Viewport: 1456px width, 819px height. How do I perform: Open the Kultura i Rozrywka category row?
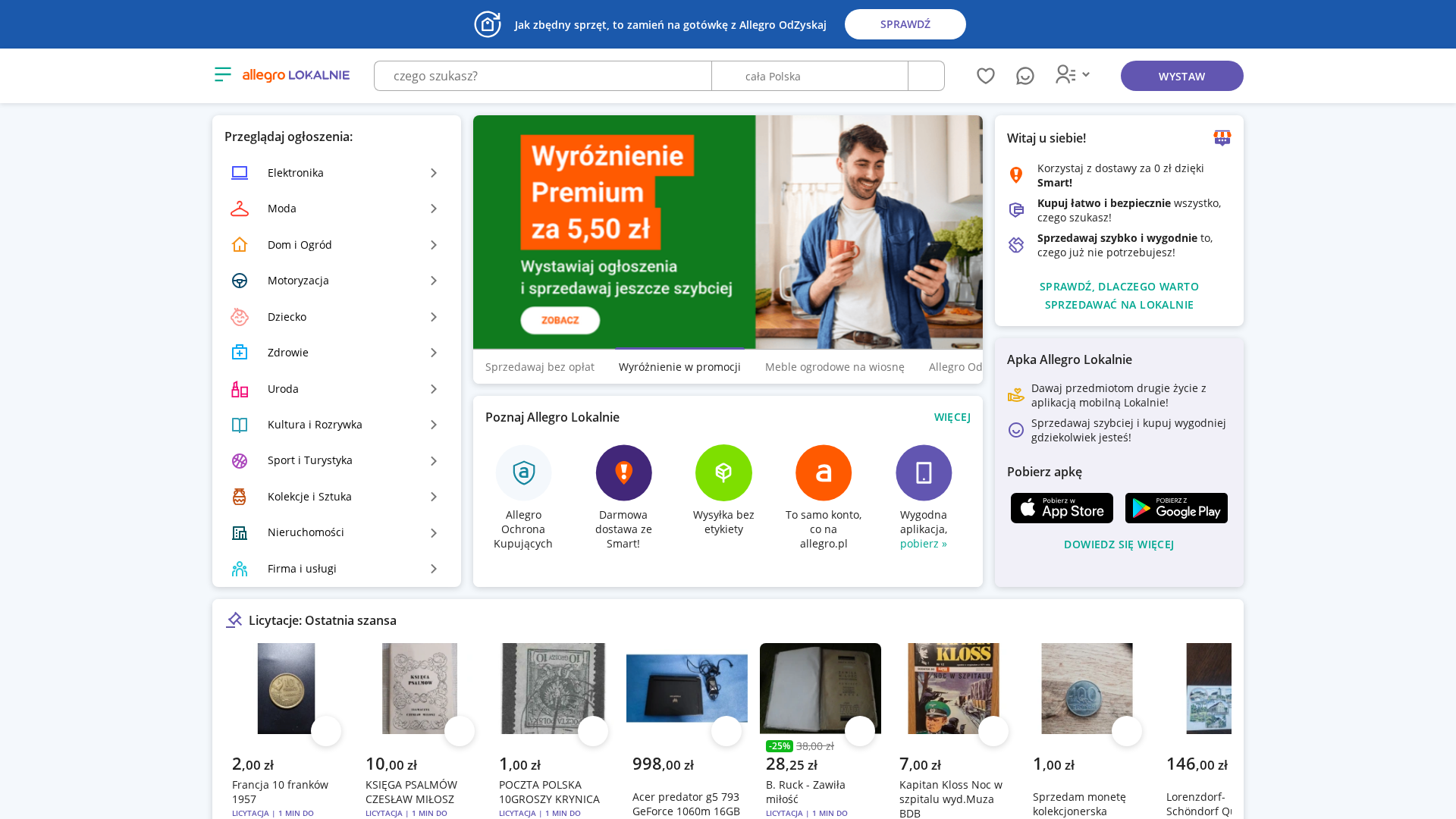337,425
